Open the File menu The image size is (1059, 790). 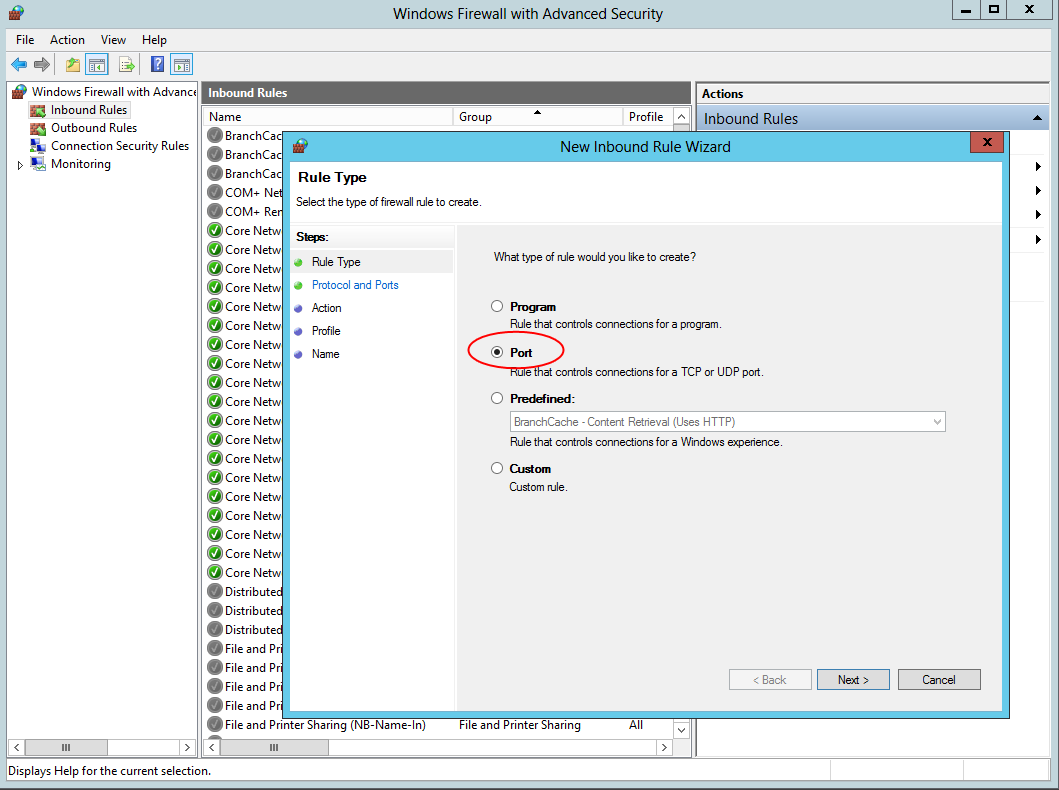[25, 40]
